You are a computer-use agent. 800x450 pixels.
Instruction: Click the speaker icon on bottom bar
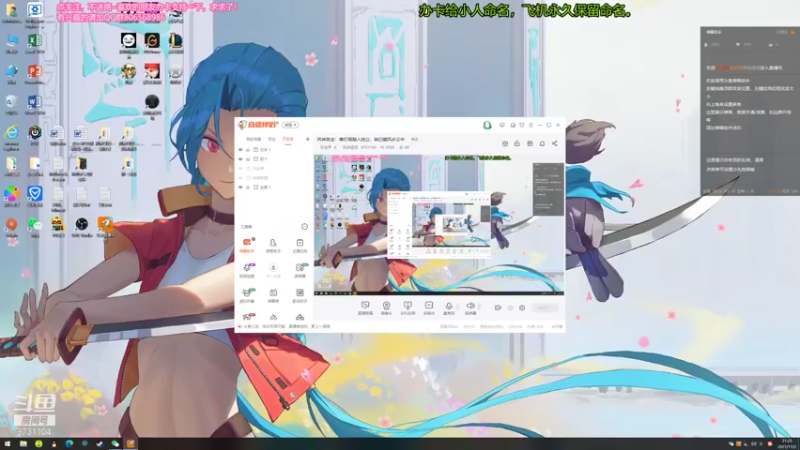tap(470, 306)
